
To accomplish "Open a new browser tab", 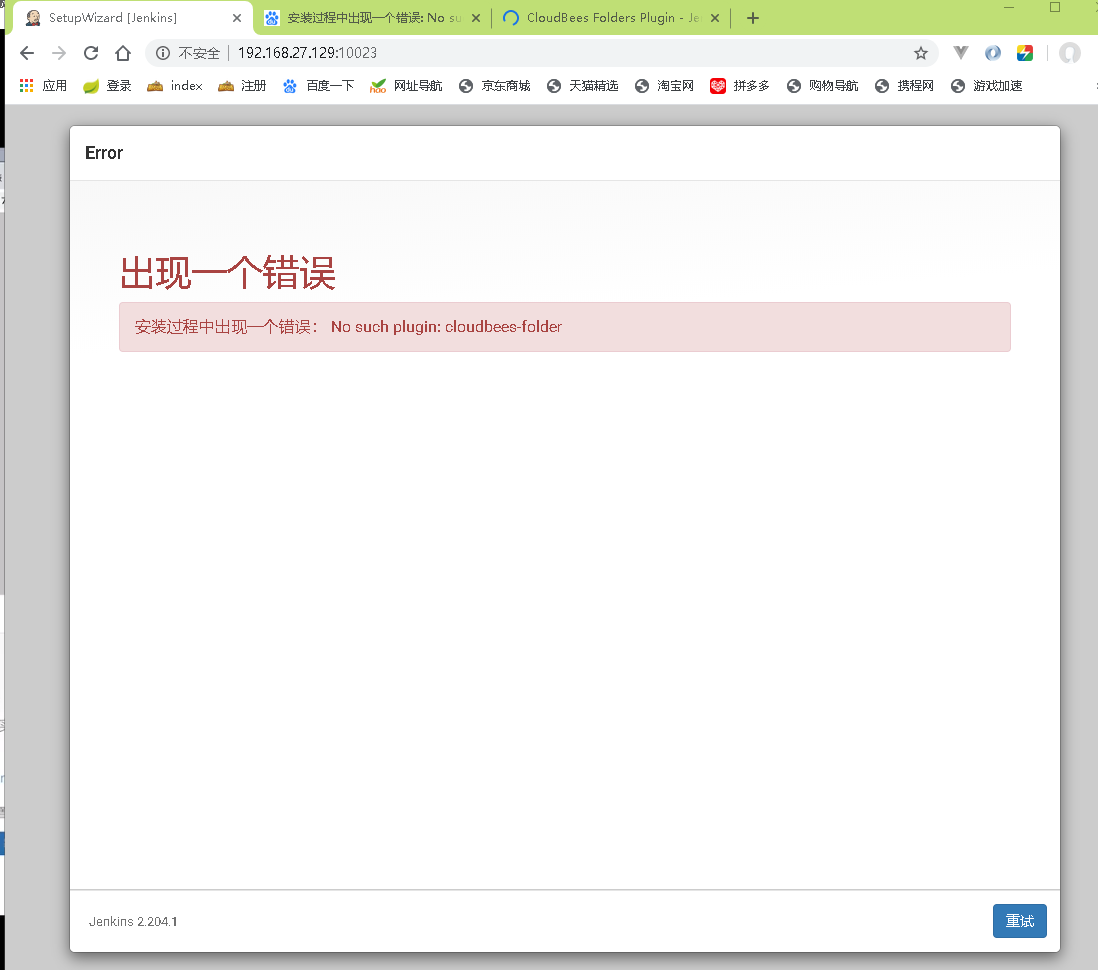I will [x=753, y=18].
